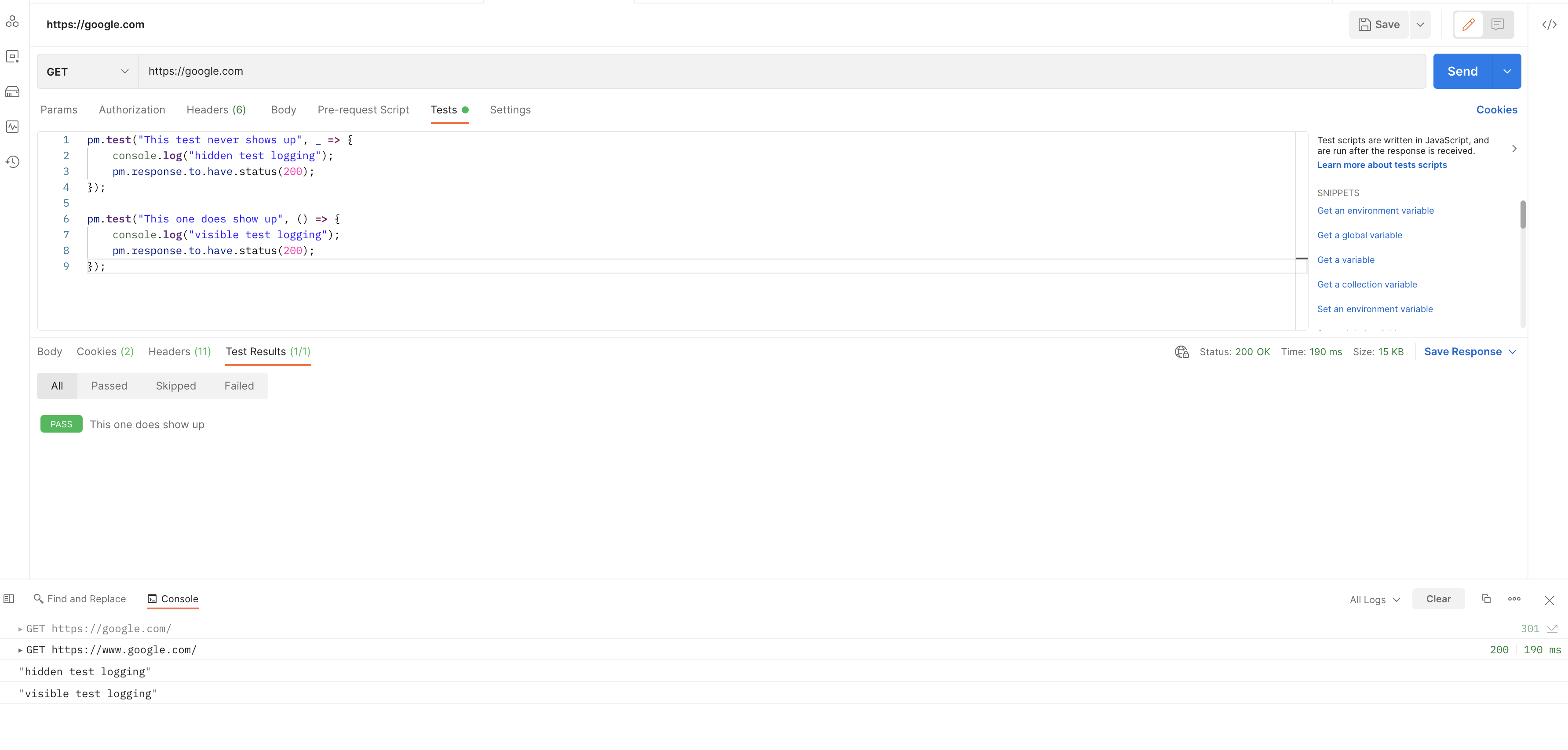Click the request URL input field
1568x750 pixels.
point(779,72)
